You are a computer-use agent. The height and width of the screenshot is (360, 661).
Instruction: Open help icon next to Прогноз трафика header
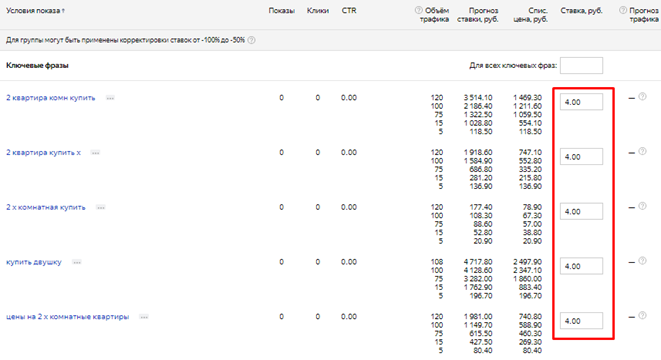click(x=623, y=10)
